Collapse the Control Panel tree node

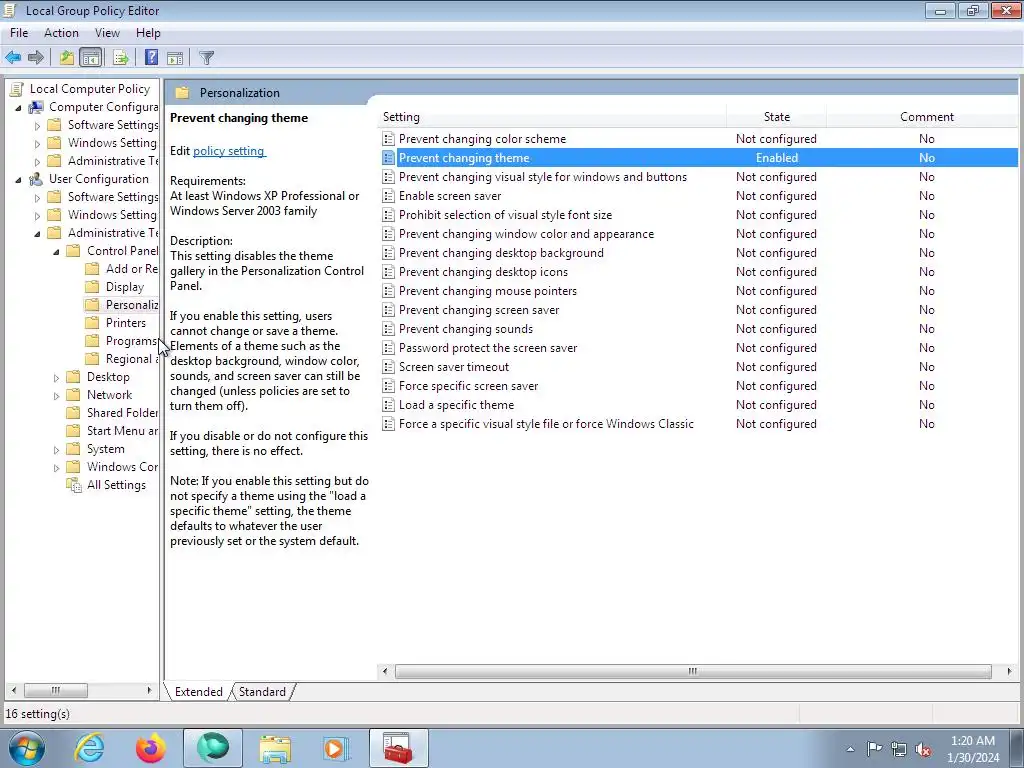pyautogui.click(x=56, y=251)
